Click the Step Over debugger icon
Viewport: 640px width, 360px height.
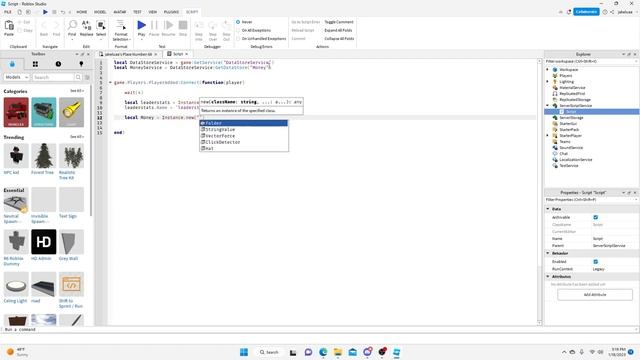pos(213,26)
